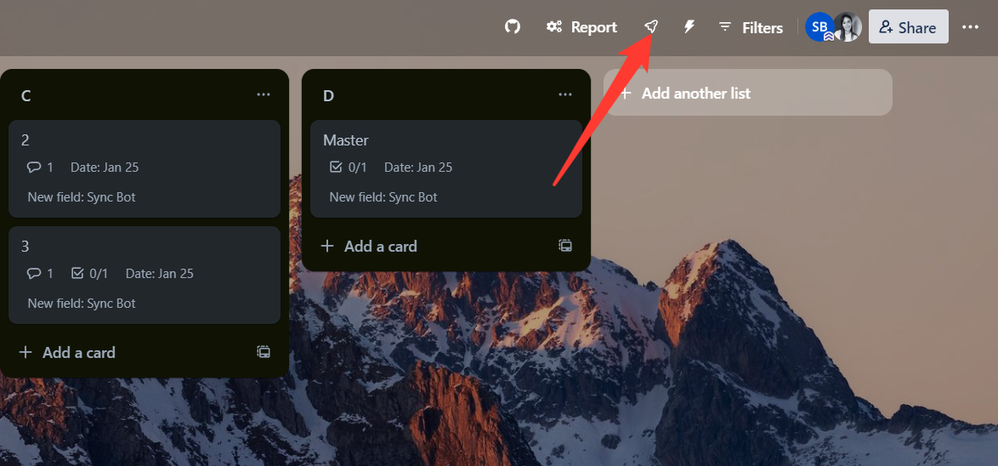
Task: Share the board
Action: point(908,27)
